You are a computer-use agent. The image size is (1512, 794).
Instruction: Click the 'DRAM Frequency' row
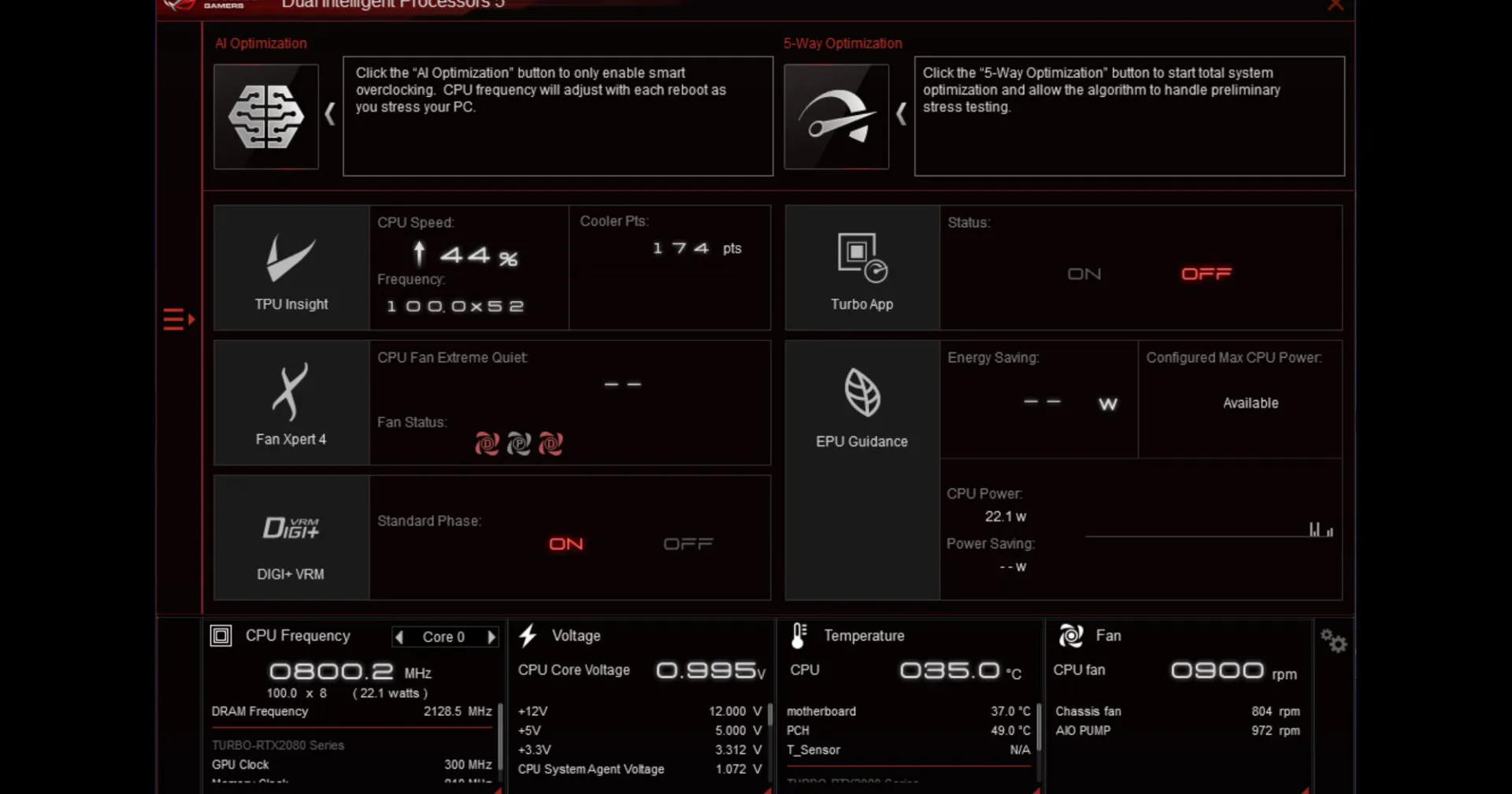351,711
